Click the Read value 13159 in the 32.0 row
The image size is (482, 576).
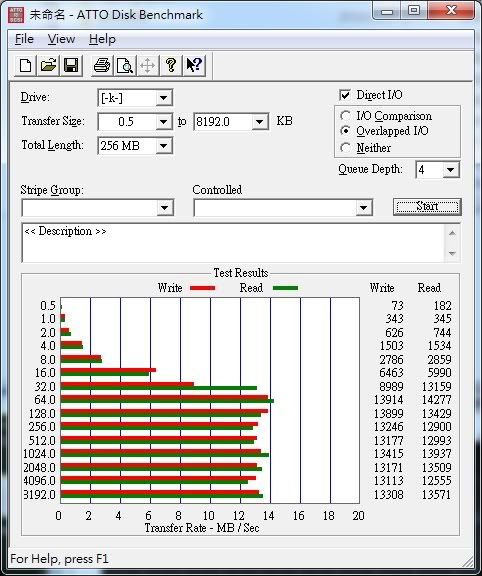(436, 387)
